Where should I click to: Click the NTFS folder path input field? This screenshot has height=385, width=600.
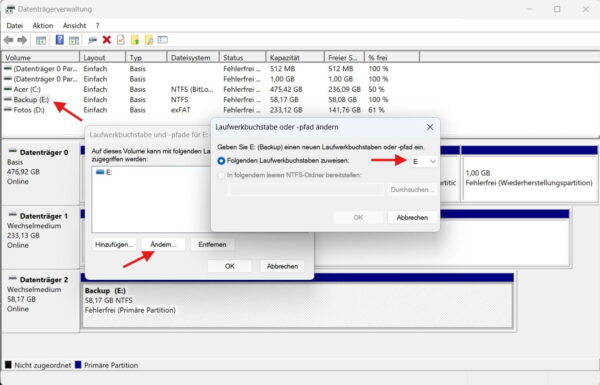coord(306,189)
